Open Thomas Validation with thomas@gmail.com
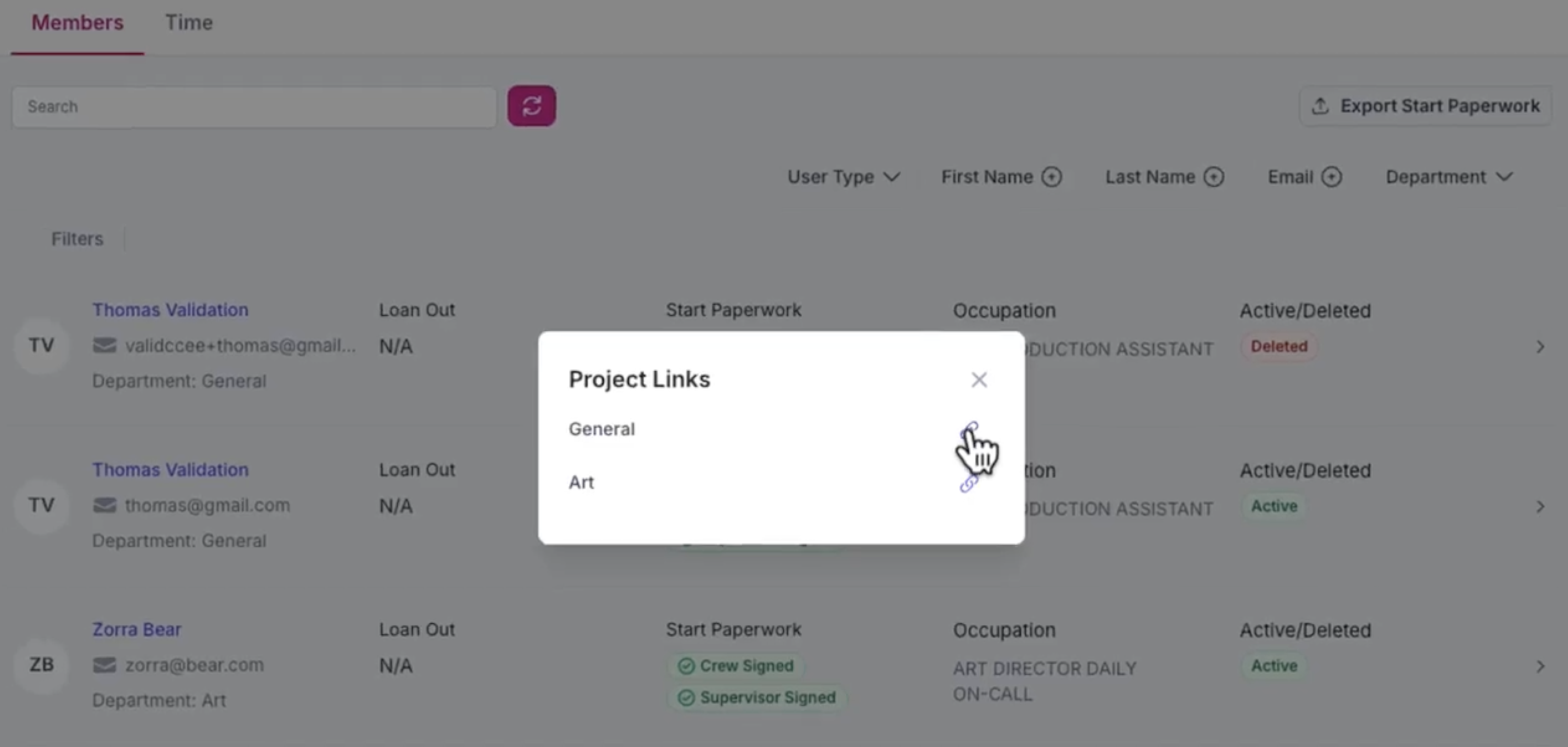The width and height of the screenshot is (1568, 747). click(x=171, y=469)
